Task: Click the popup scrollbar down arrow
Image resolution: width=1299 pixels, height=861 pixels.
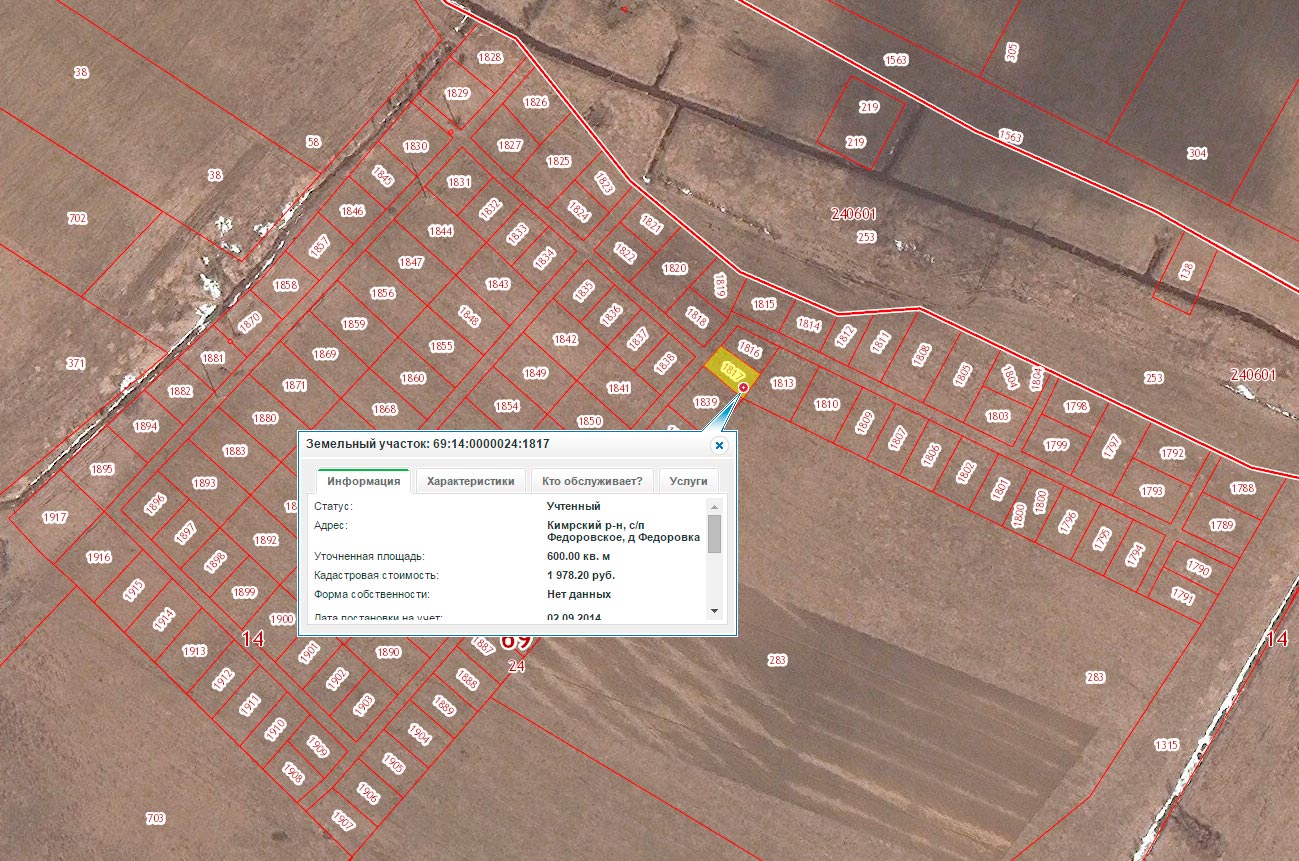Action: click(x=714, y=610)
